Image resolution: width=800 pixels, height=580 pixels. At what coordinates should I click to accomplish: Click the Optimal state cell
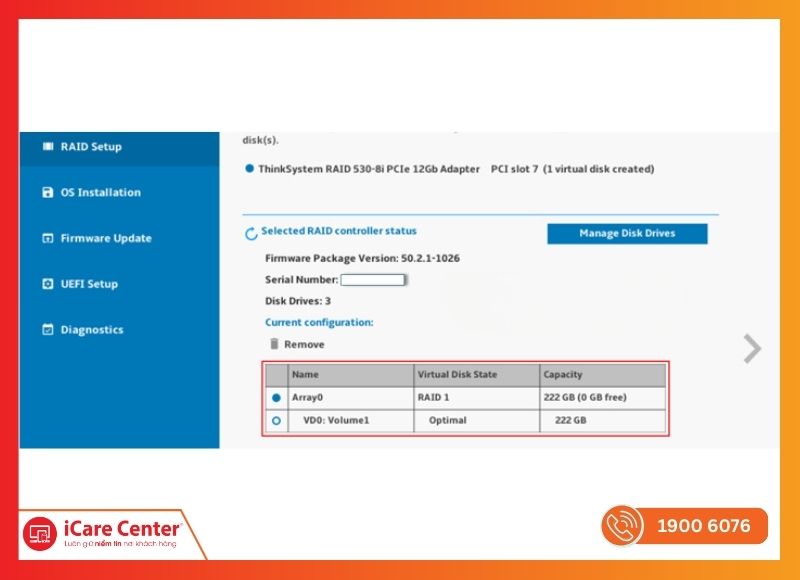(x=477, y=421)
